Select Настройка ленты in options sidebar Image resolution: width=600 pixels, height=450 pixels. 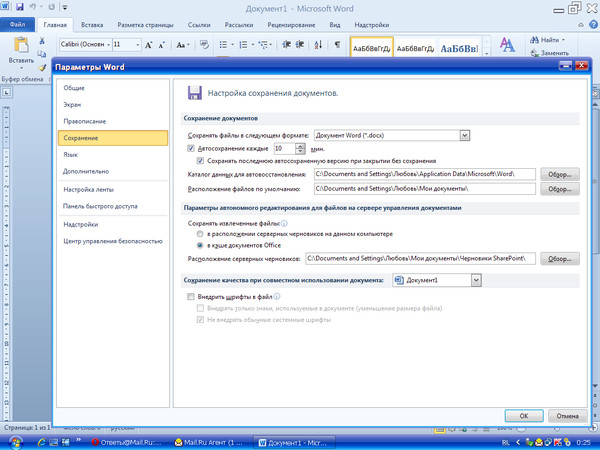point(112,189)
